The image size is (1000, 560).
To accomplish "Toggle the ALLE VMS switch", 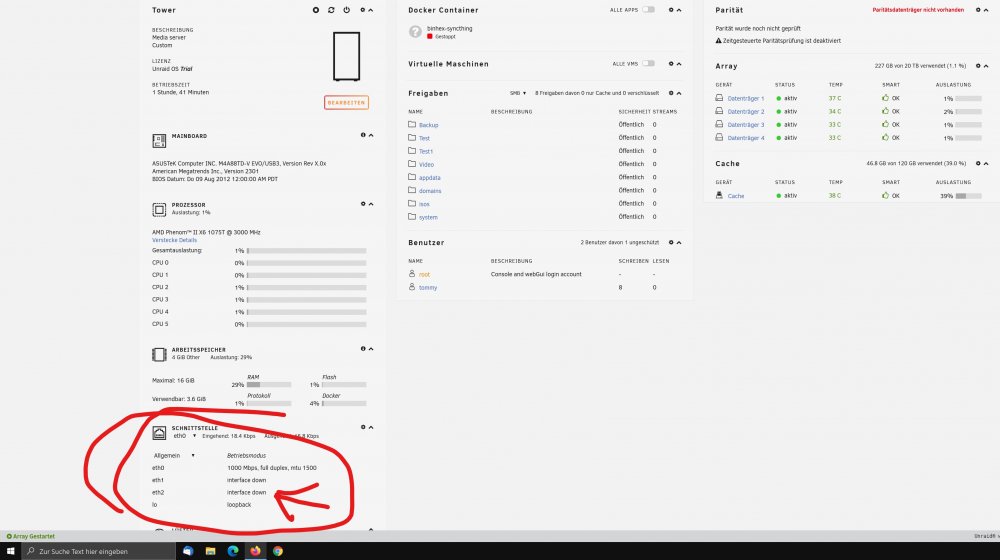I will pos(649,63).
